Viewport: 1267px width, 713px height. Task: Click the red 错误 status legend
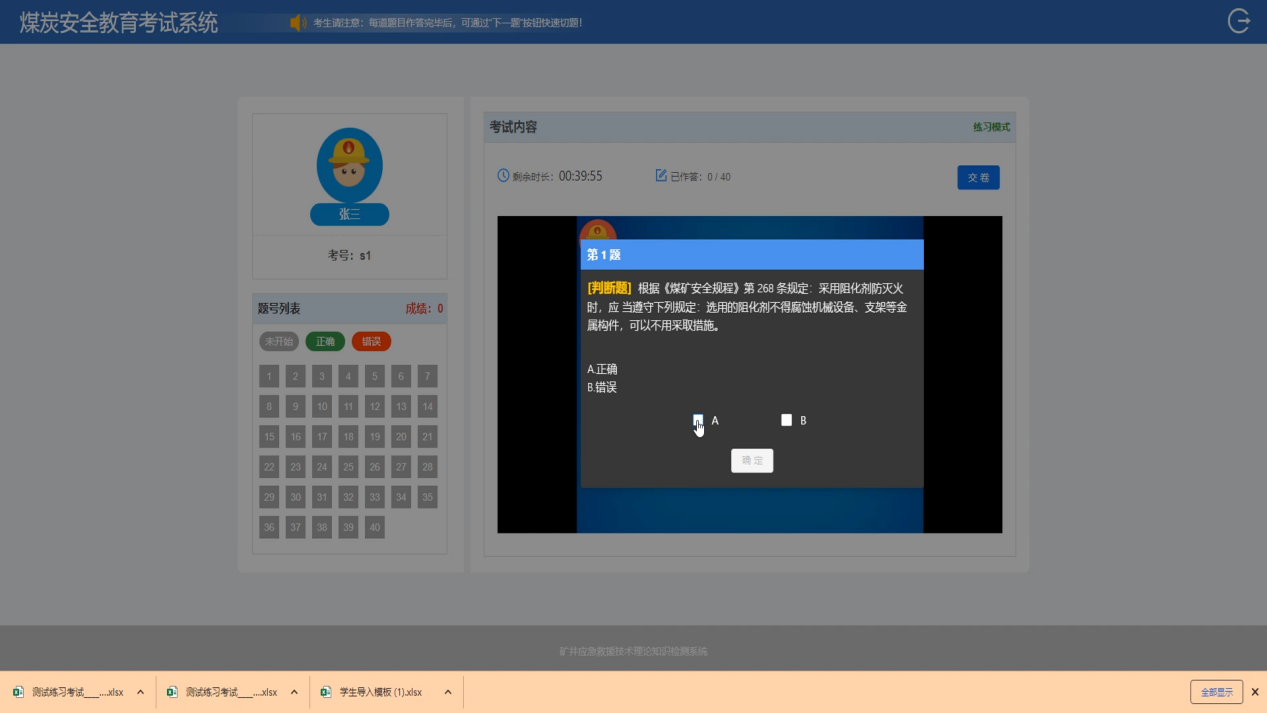pyautogui.click(x=371, y=342)
